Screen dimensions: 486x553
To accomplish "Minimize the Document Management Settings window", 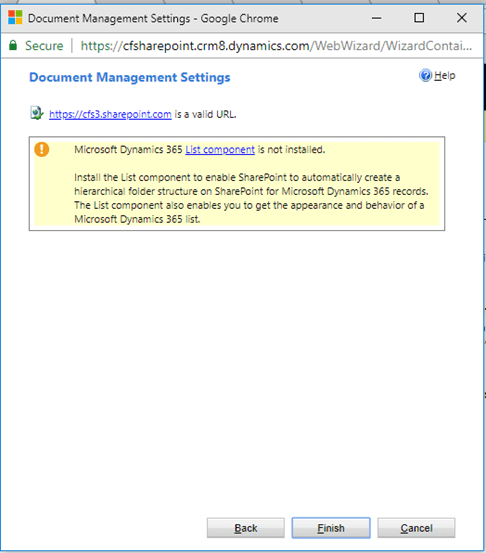I will tap(377, 18).
